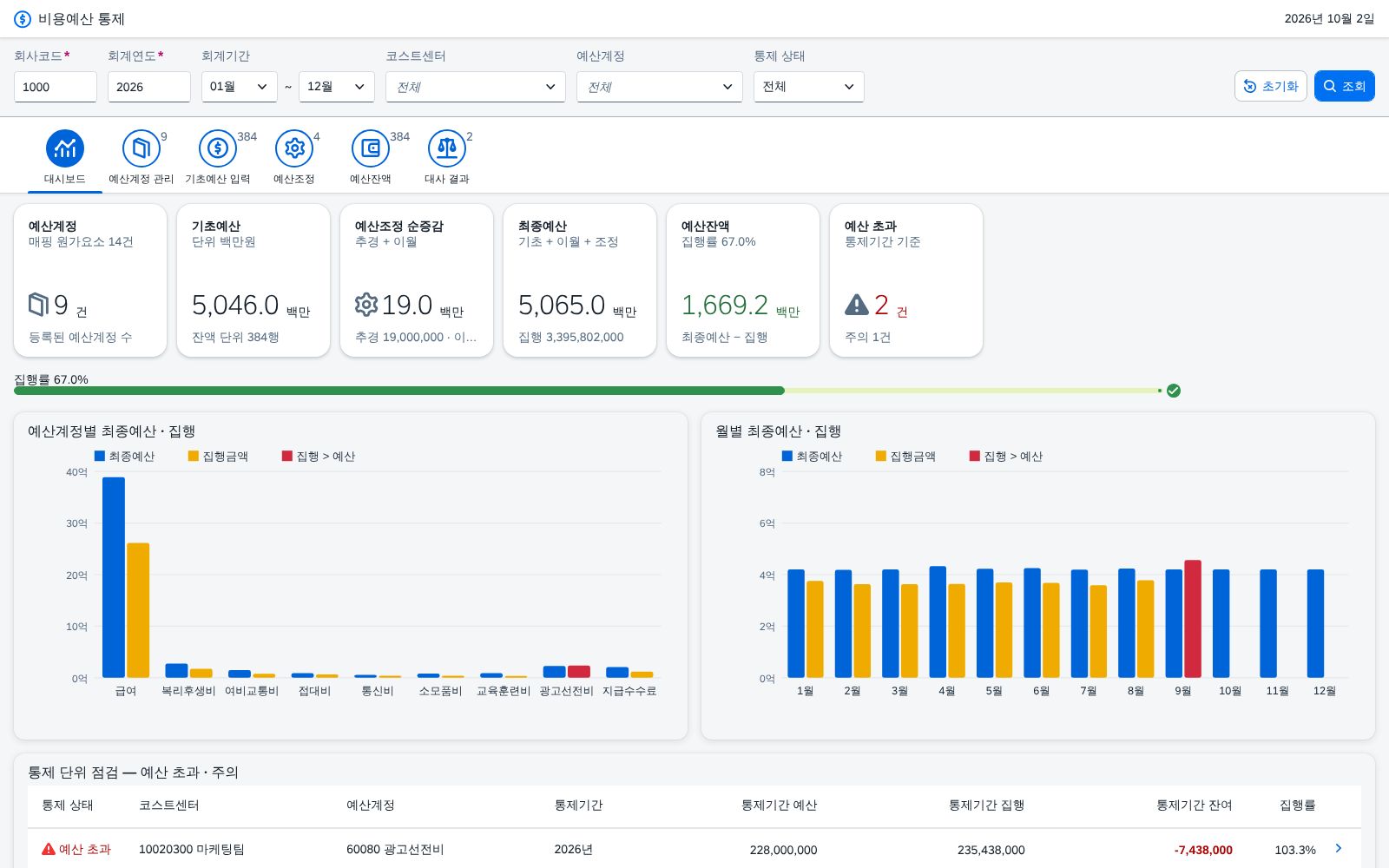Click the green check icon at progress end
The image size is (1389, 868).
click(1174, 391)
